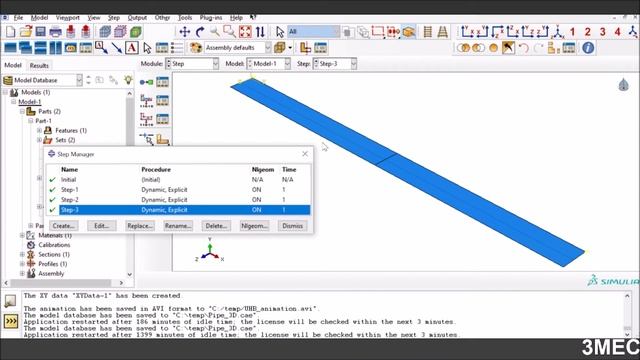
Task: Select the Step-2 row in Step Manager
Action: click(179, 200)
